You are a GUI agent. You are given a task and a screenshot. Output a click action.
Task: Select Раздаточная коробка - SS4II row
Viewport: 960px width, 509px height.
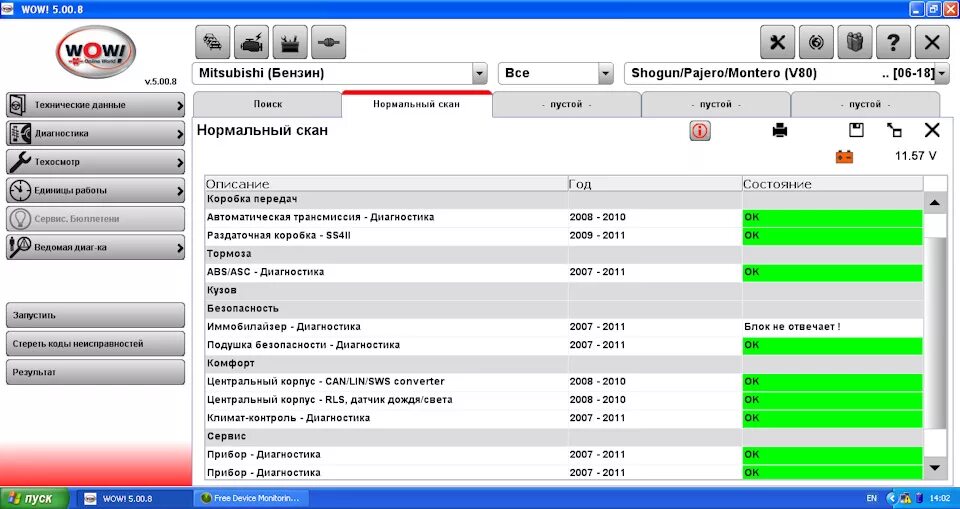point(564,235)
